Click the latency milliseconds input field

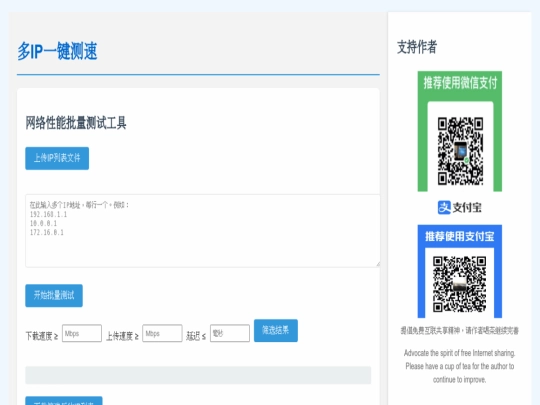(x=230, y=333)
